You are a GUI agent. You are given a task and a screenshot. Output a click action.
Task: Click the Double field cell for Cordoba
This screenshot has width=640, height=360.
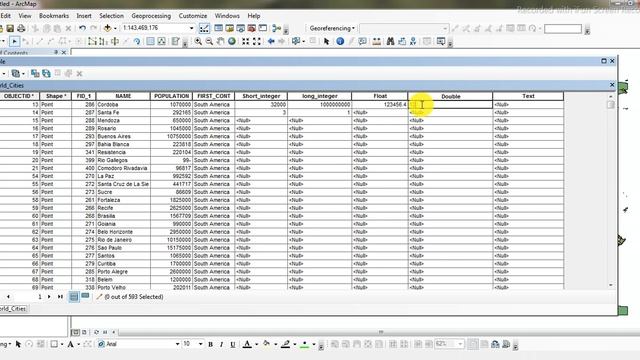coord(451,104)
